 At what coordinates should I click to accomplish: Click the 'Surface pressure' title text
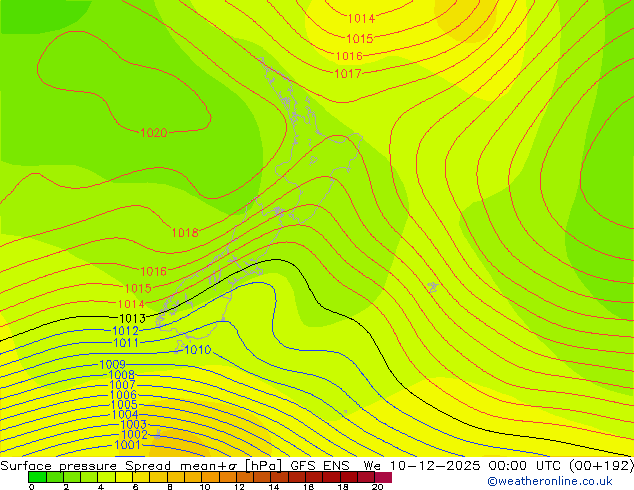click(59, 466)
